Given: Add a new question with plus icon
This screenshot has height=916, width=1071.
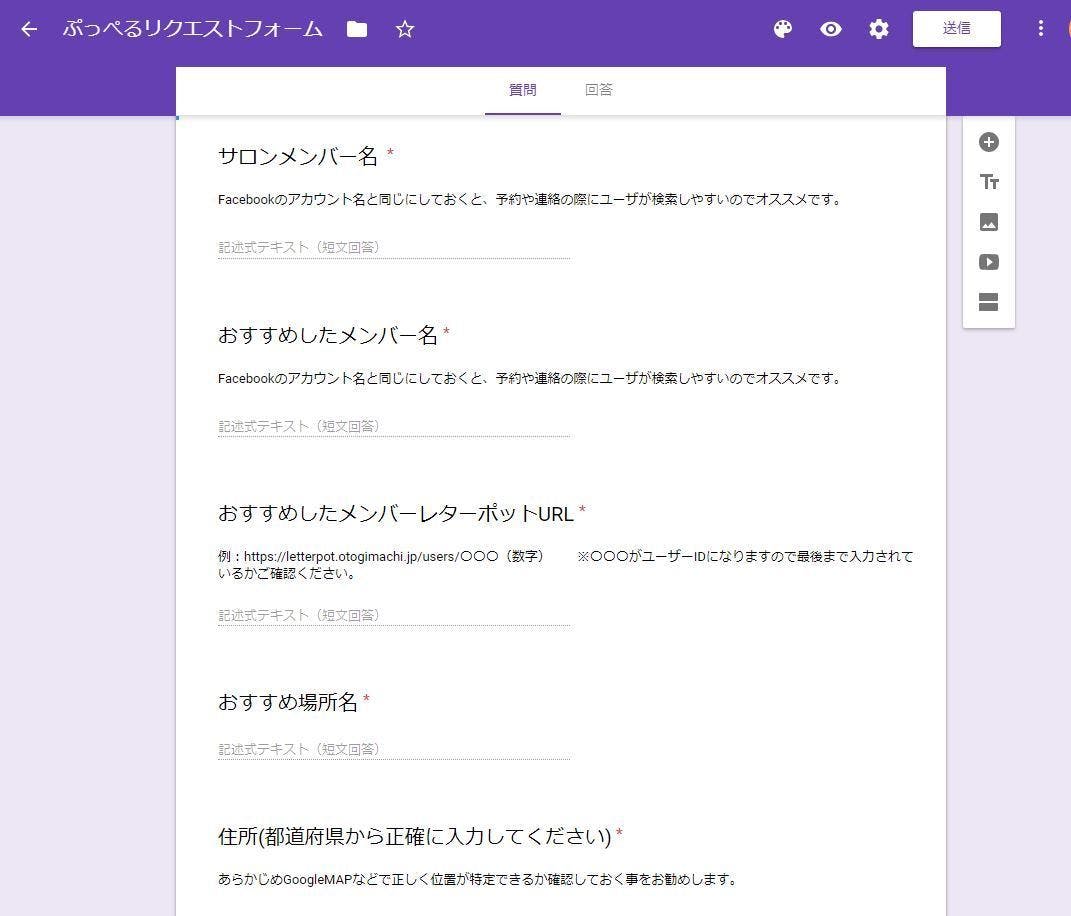Looking at the screenshot, I should (989, 142).
